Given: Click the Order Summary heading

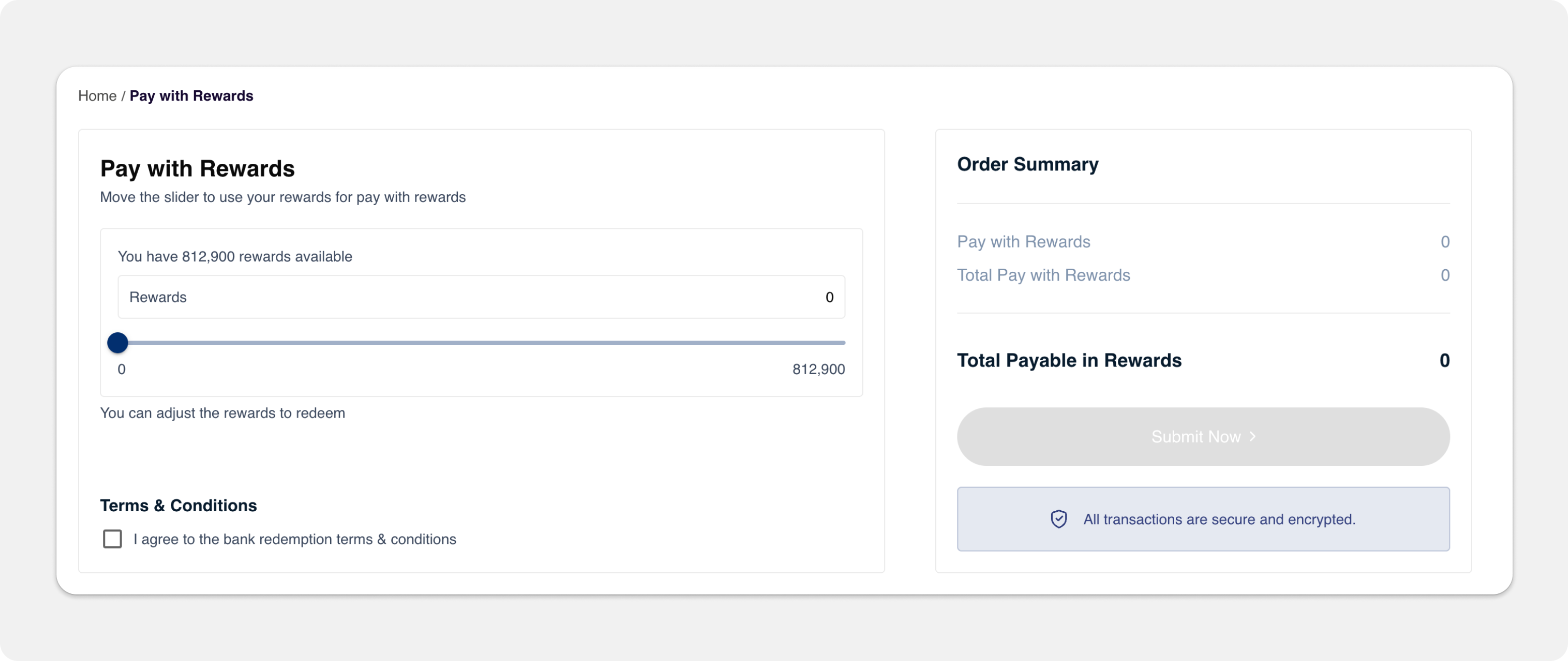Looking at the screenshot, I should (x=1028, y=164).
